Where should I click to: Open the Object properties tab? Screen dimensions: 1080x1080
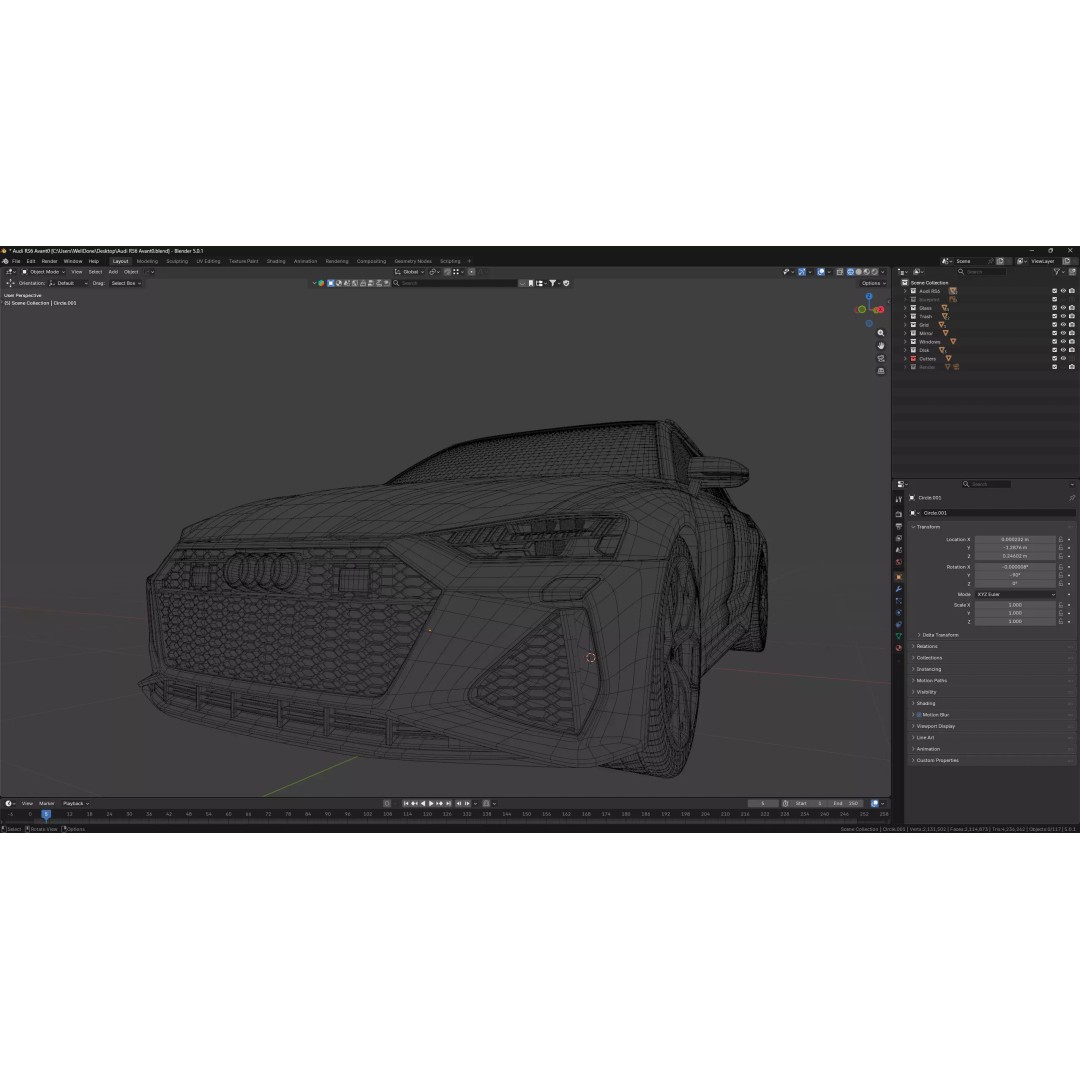pos(898,577)
